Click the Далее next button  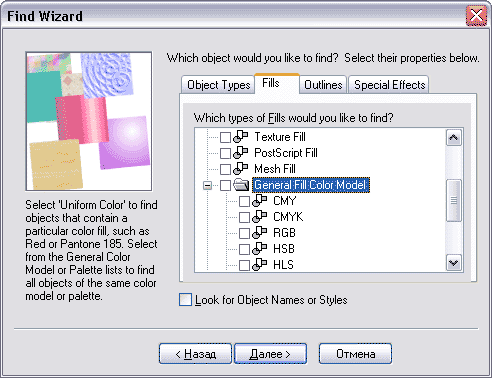(x=270, y=354)
